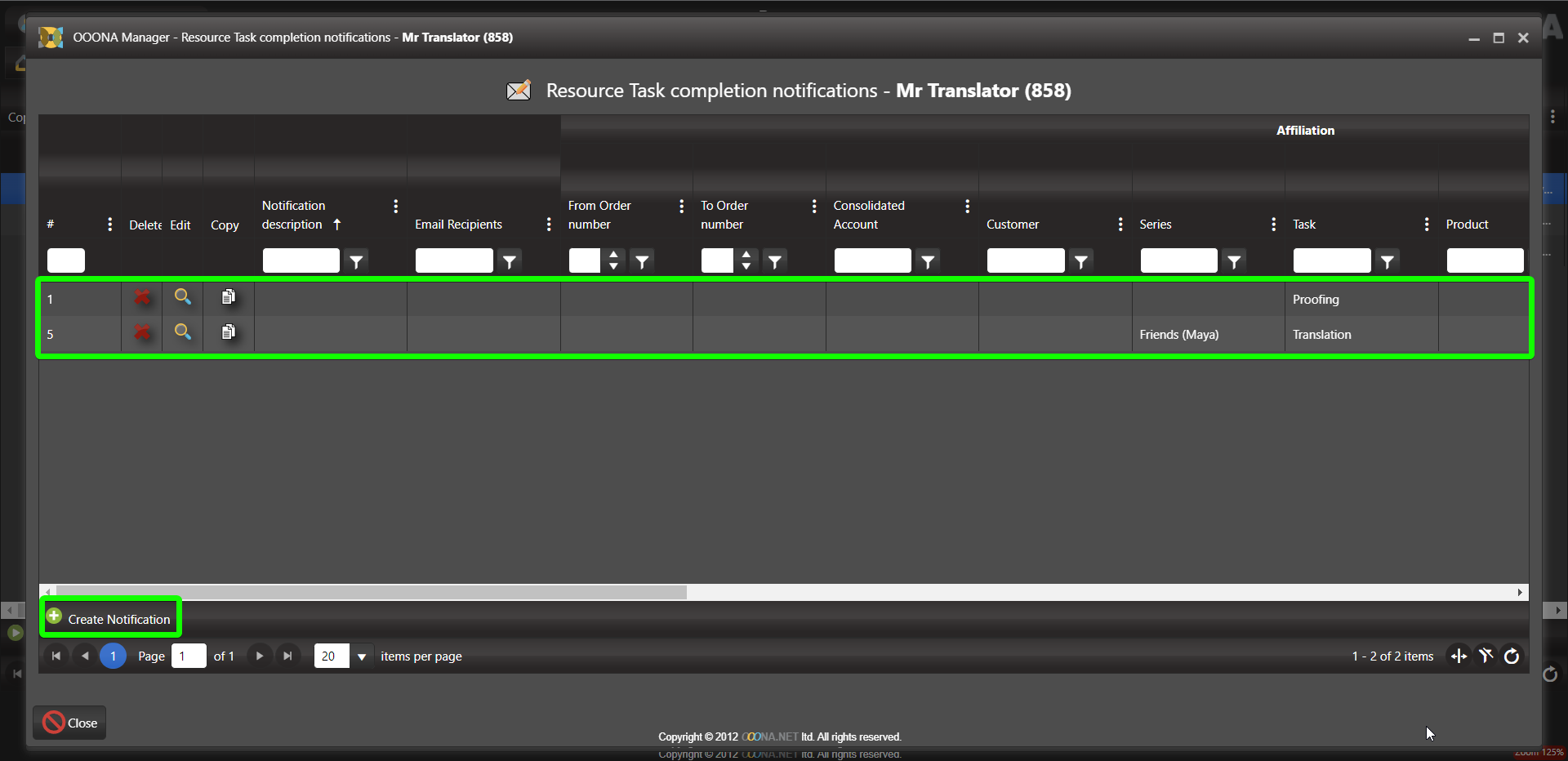Open filter options for Task column
The height and width of the screenshot is (761, 1568).
(1388, 261)
